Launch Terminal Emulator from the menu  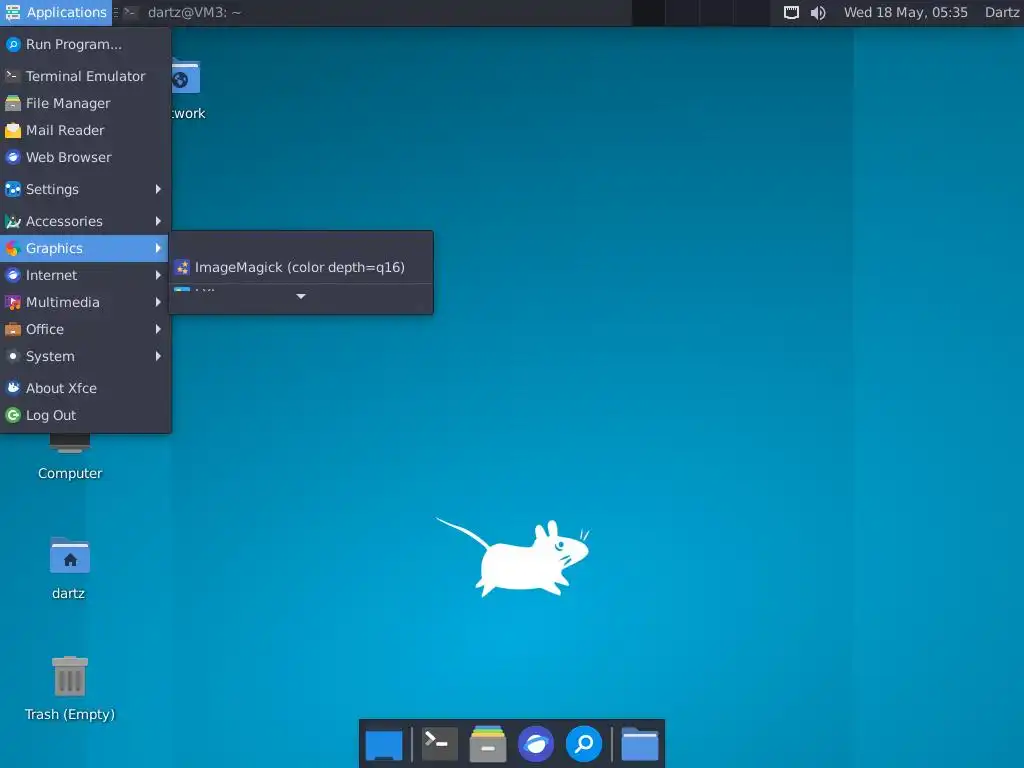(x=85, y=76)
